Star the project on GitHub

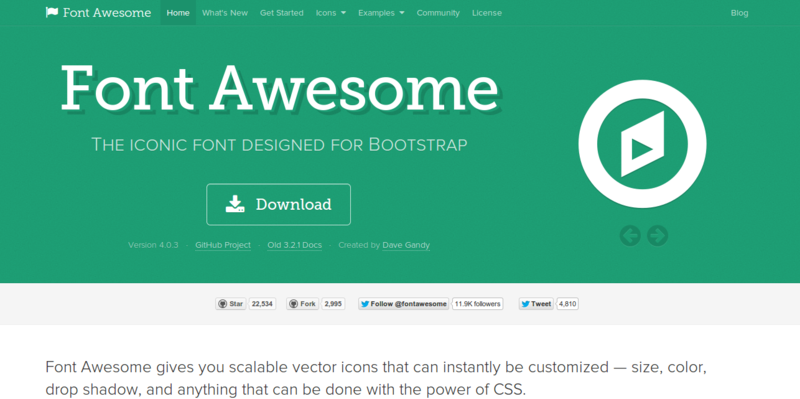point(231,304)
